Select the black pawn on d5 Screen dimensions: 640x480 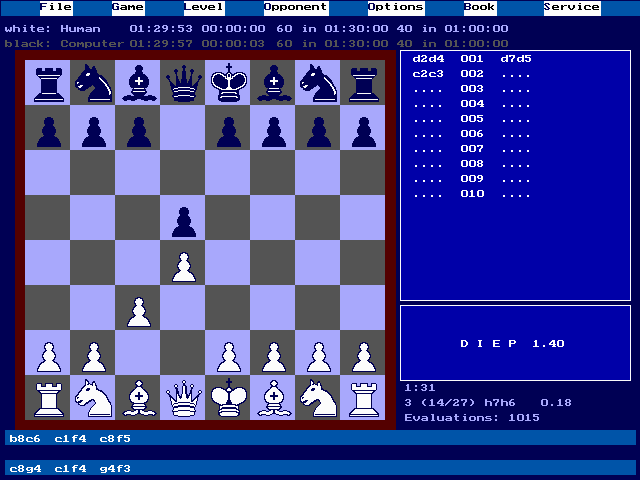click(x=184, y=222)
